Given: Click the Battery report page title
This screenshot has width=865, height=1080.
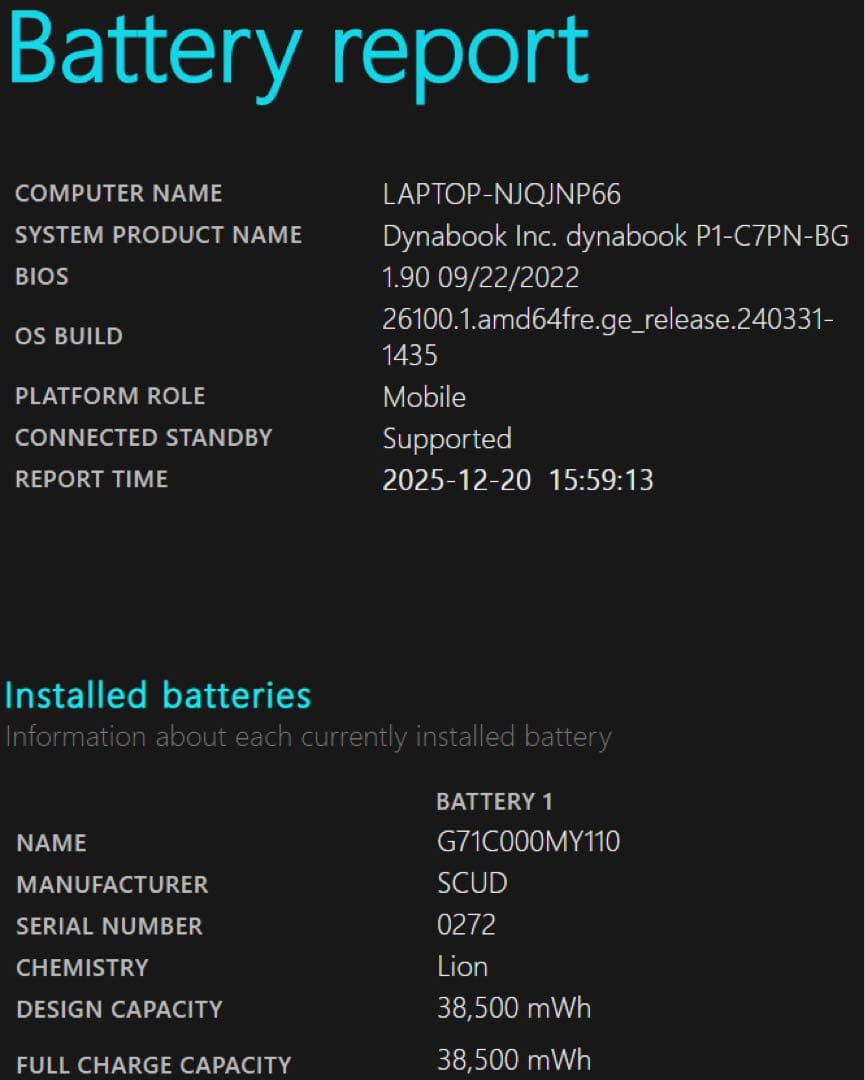Looking at the screenshot, I should pos(295,50).
